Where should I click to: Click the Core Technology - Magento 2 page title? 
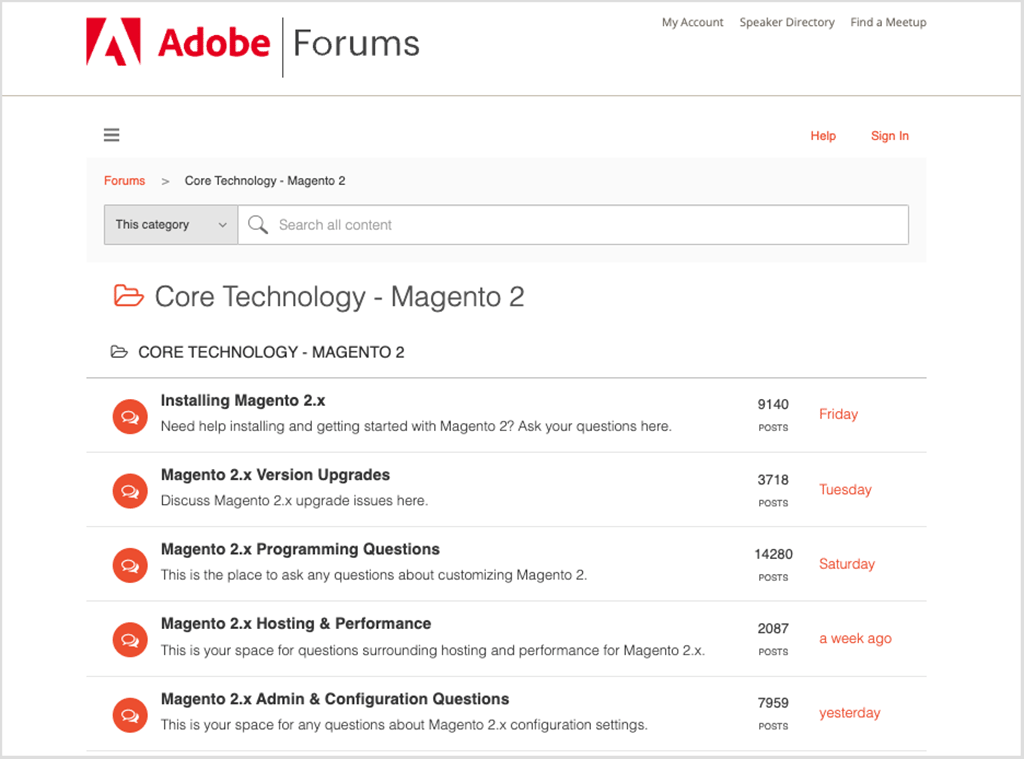[x=340, y=297]
